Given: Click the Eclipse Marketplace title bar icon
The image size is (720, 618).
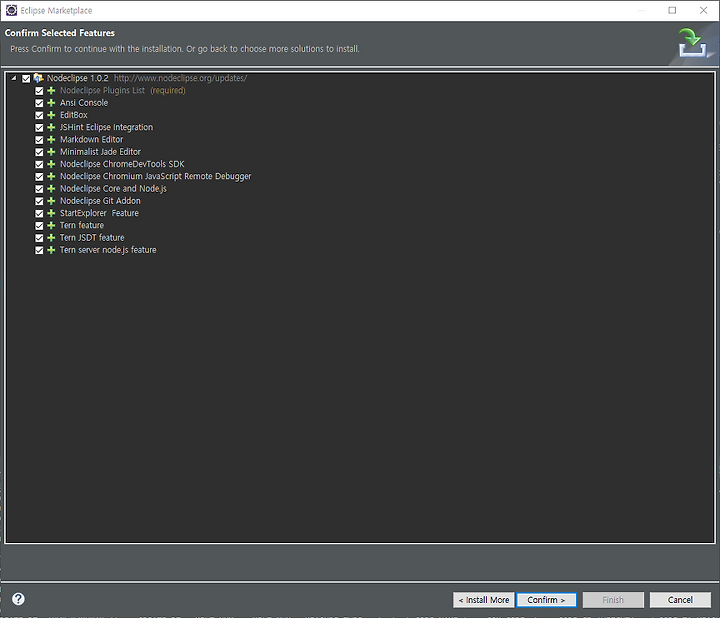Looking at the screenshot, I should 11,10.
